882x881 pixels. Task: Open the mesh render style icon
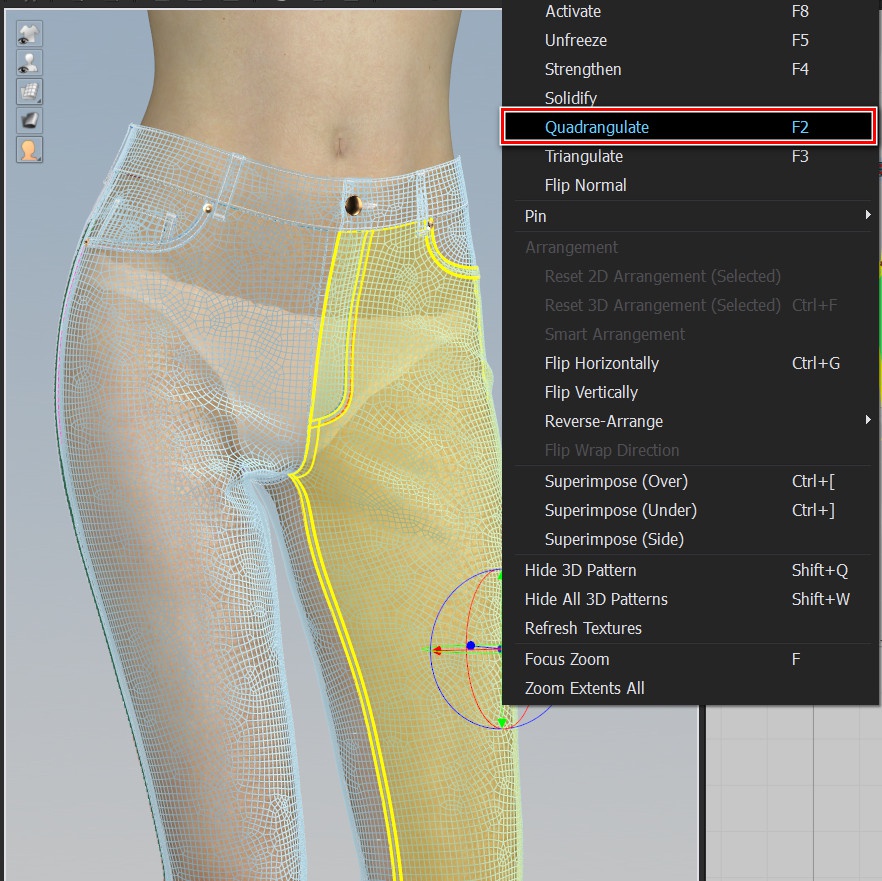click(29, 92)
